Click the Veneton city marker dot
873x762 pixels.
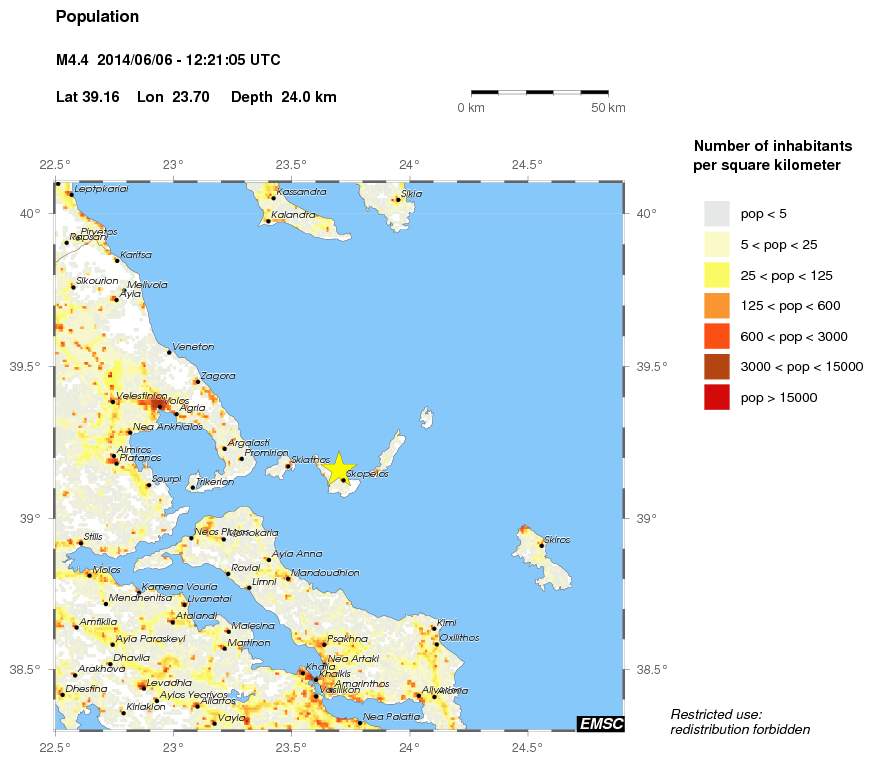169,352
